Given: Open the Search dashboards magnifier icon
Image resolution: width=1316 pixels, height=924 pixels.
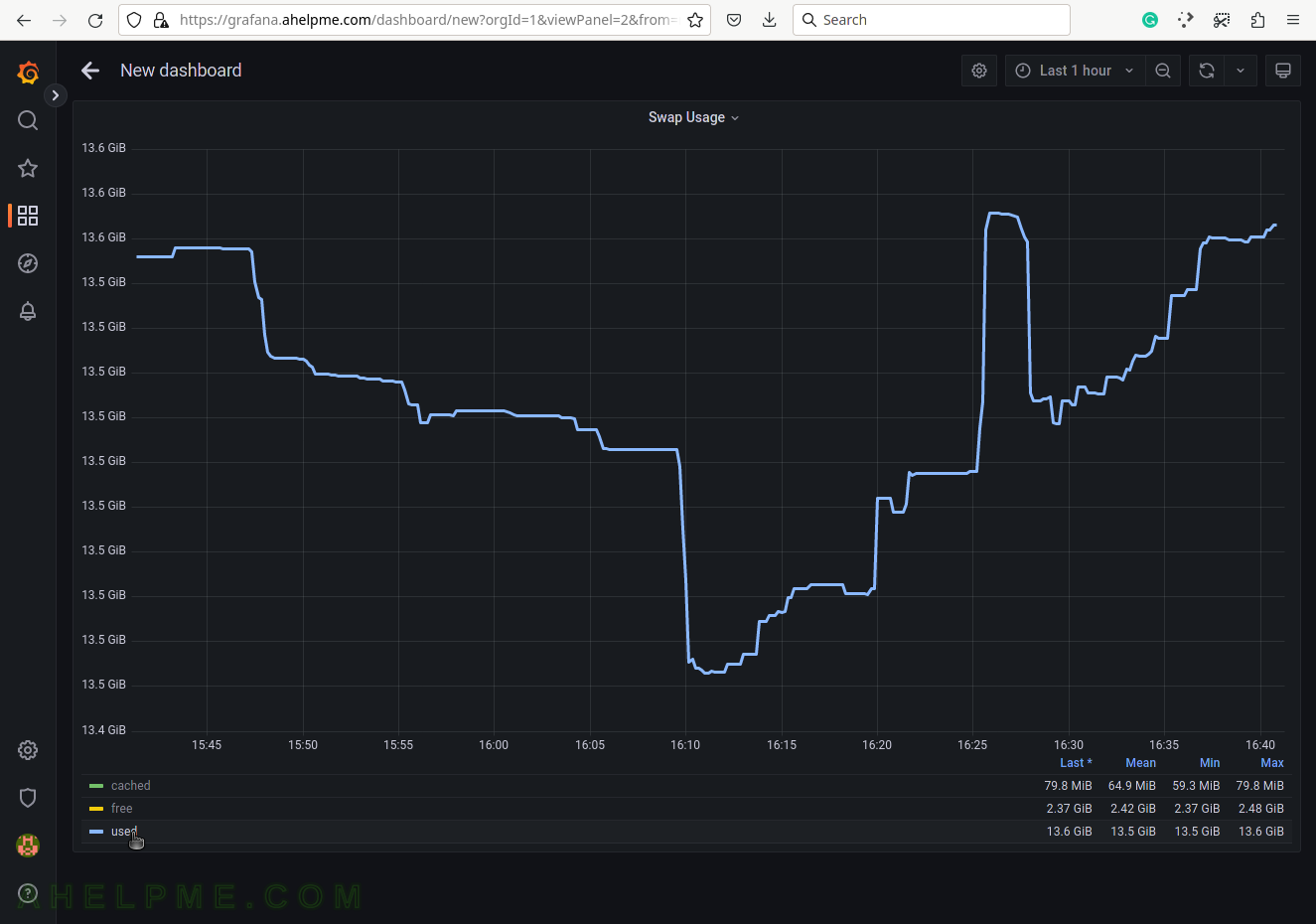Looking at the screenshot, I should [x=28, y=120].
